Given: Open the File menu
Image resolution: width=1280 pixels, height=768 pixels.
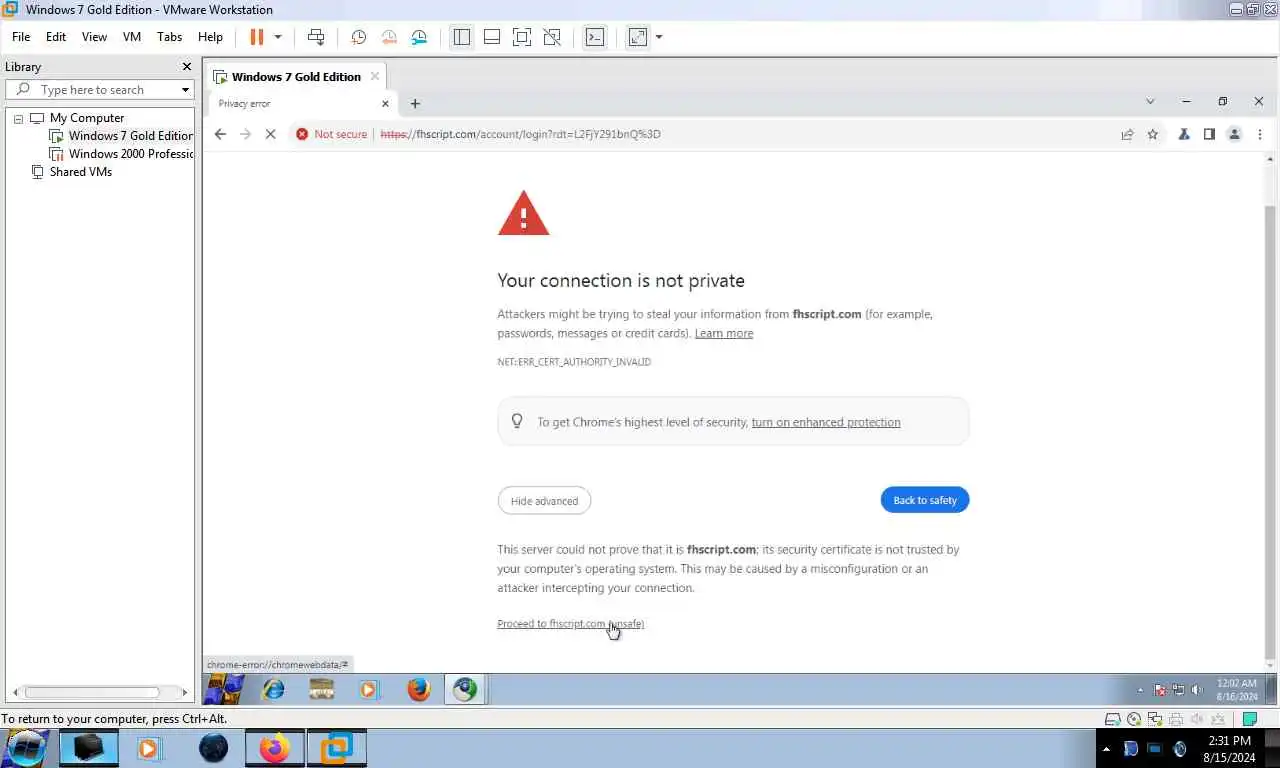Looking at the screenshot, I should [x=21, y=37].
